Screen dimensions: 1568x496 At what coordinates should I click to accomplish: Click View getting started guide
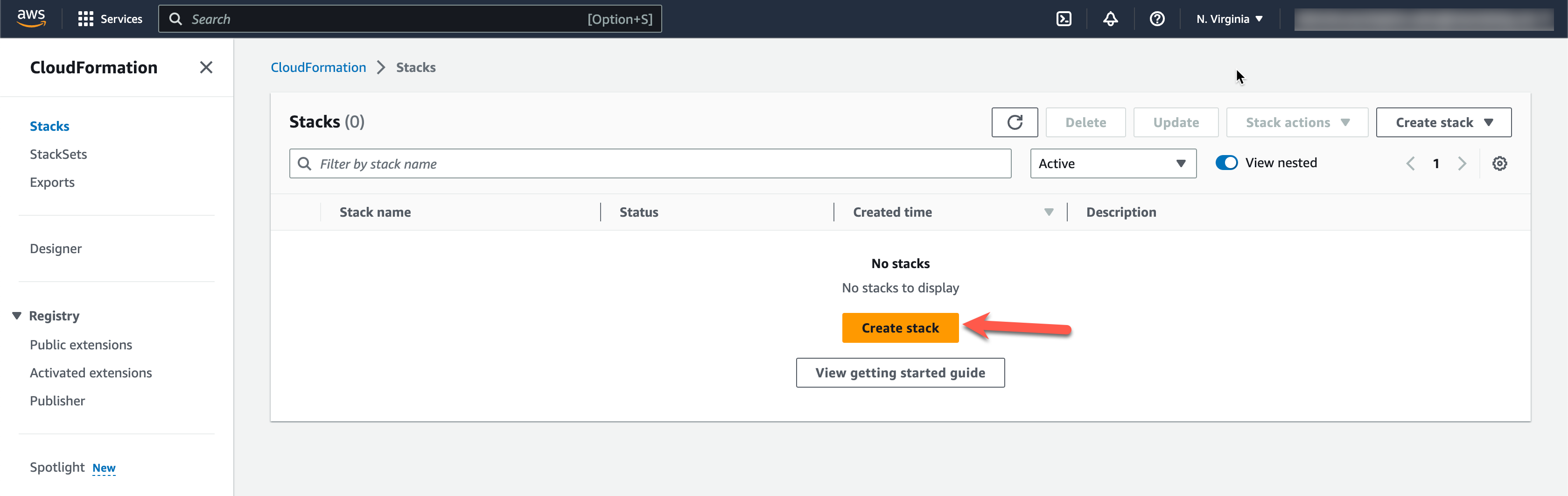pos(900,373)
